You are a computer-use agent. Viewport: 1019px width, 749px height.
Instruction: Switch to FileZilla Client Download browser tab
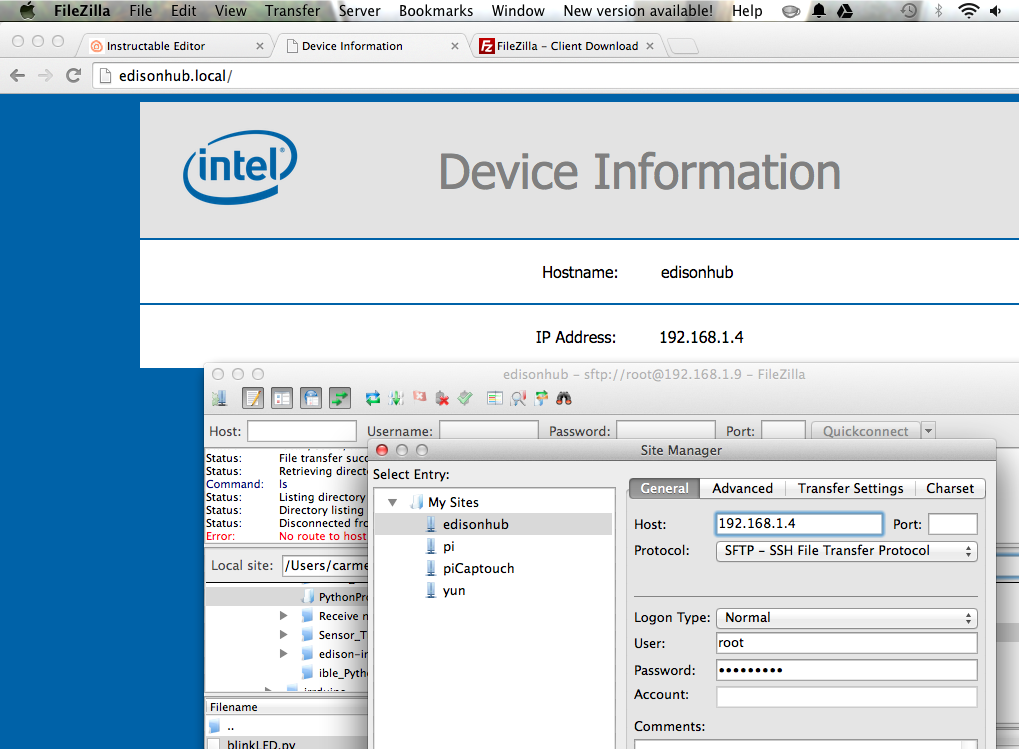[567, 46]
